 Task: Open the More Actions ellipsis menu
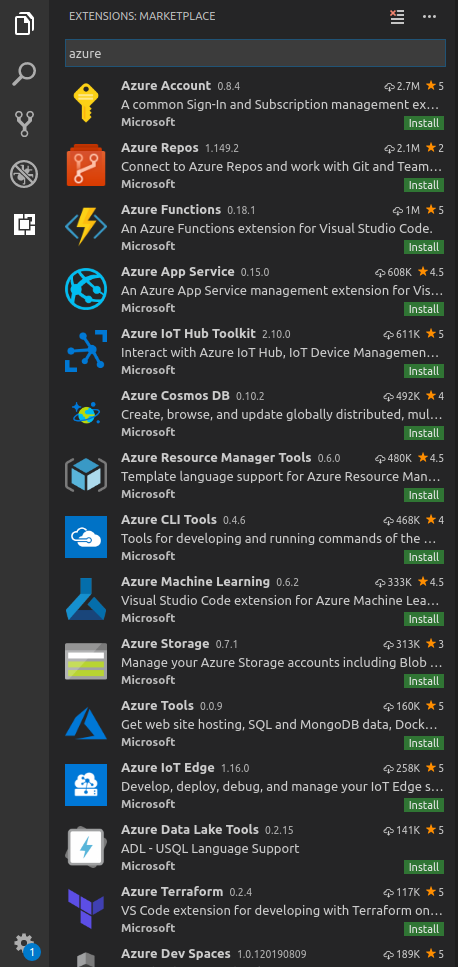(430, 17)
